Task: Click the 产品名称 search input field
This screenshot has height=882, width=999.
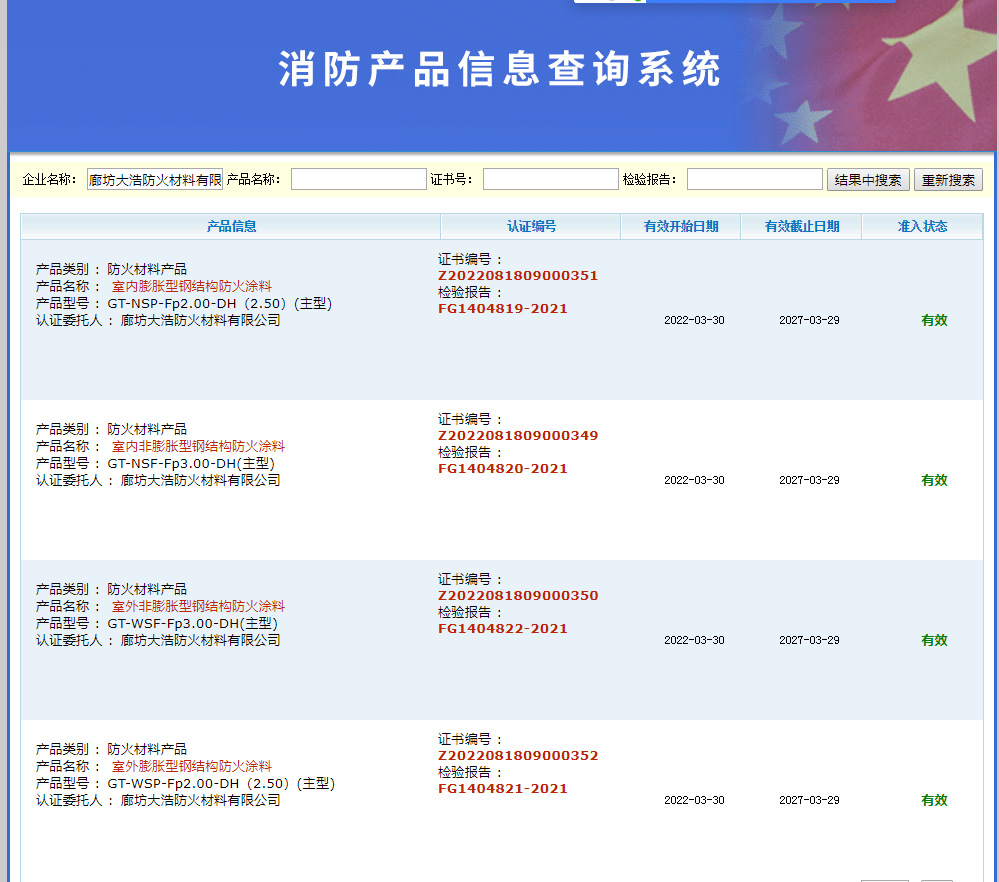Action: tap(359, 179)
